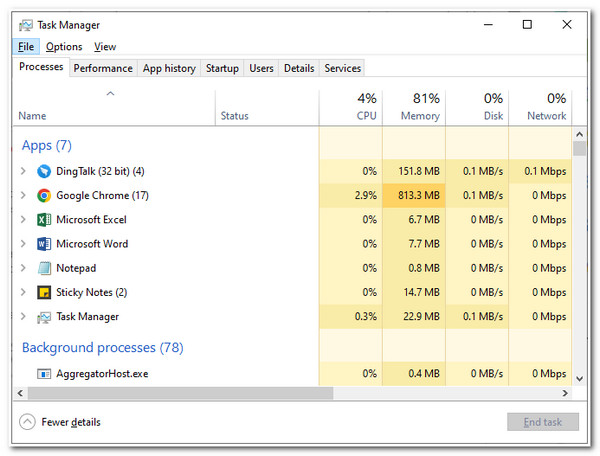Viewport: 600px width, 456px height.
Task: Click the horizontal scrollbar thumb
Action: pos(180,393)
